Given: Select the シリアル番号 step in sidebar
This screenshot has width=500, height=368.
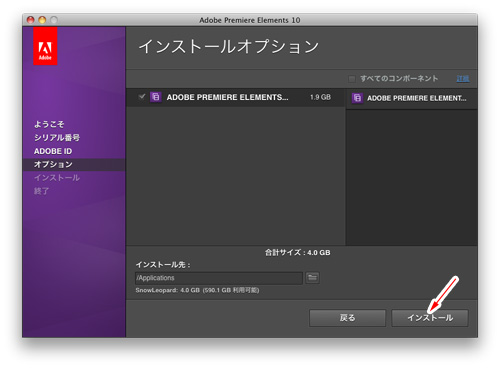Looking at the screenshot, I should point(57,138).
